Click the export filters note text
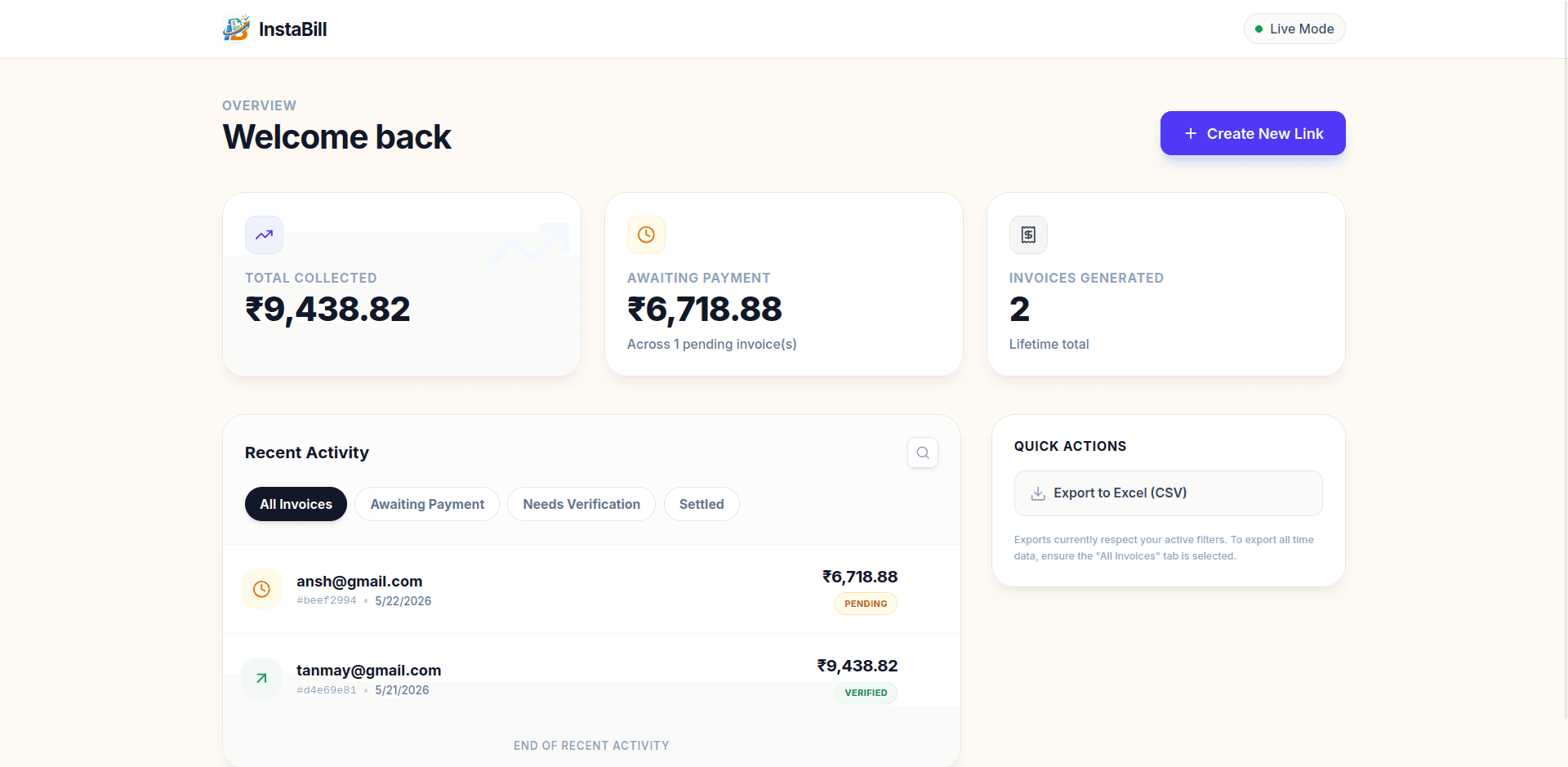Screen dimensions: 1568x767 pyautogui.click(x=1164, y=548)
